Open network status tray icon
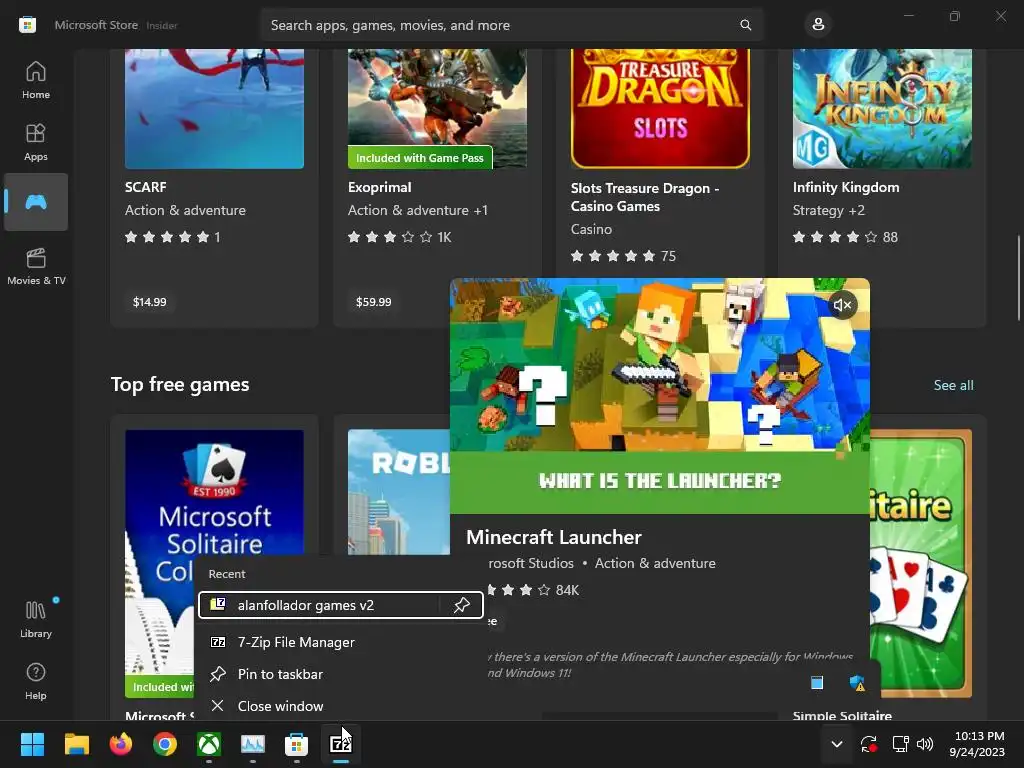The height and width of the screenshot is (768, 1024). click(901, 744)
